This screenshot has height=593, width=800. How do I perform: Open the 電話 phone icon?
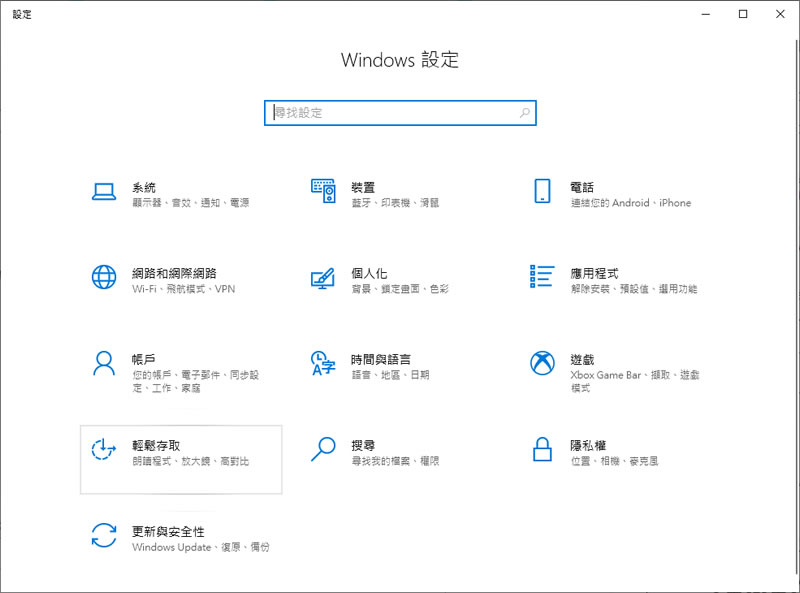[x=542, y=191]
